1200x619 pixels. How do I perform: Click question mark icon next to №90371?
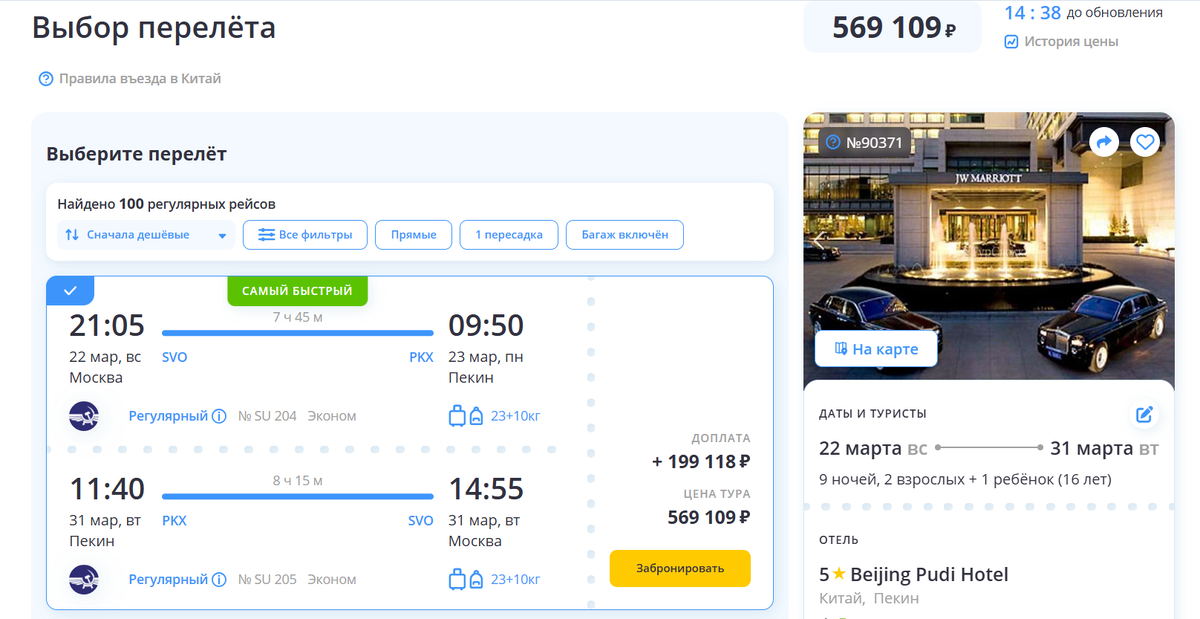click(x=832, y=143)
